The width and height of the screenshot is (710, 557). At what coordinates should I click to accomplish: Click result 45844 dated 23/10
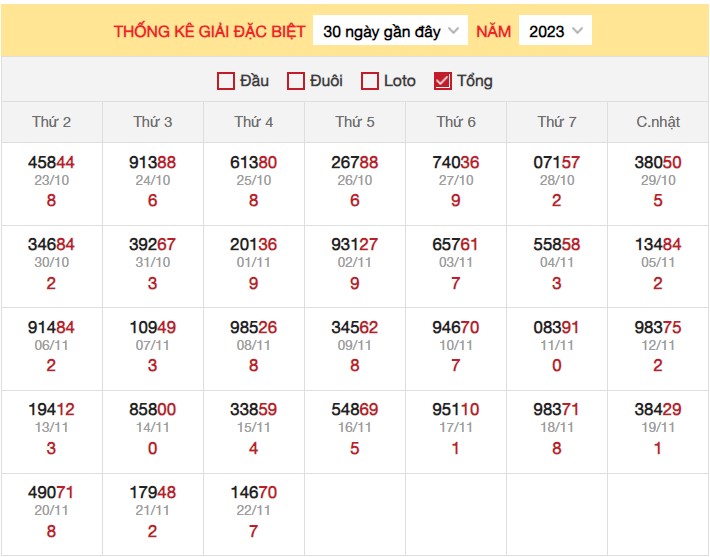(x=51, y=162)
